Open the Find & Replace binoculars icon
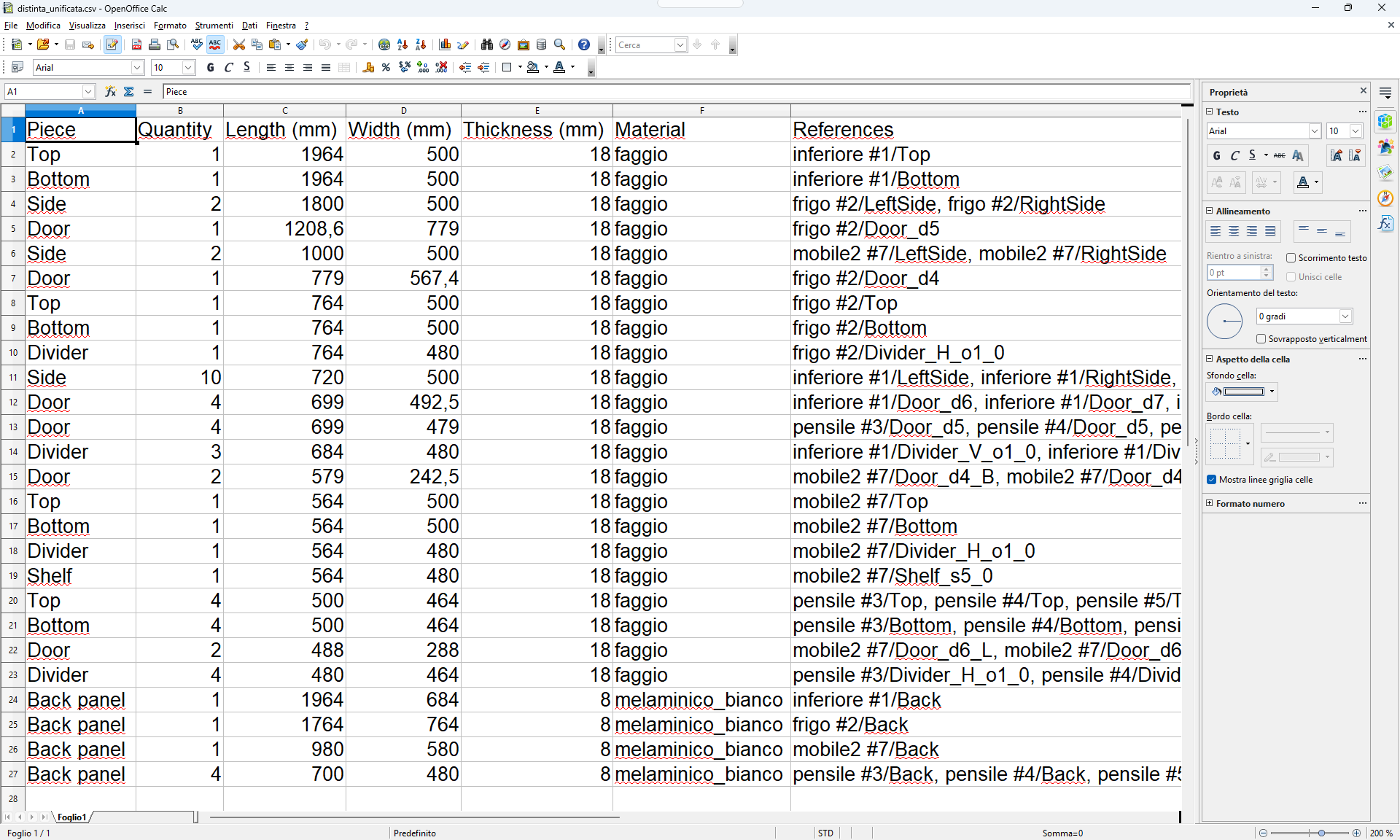This screenshot has width=1400, height=840. click(x=487, y=45)
